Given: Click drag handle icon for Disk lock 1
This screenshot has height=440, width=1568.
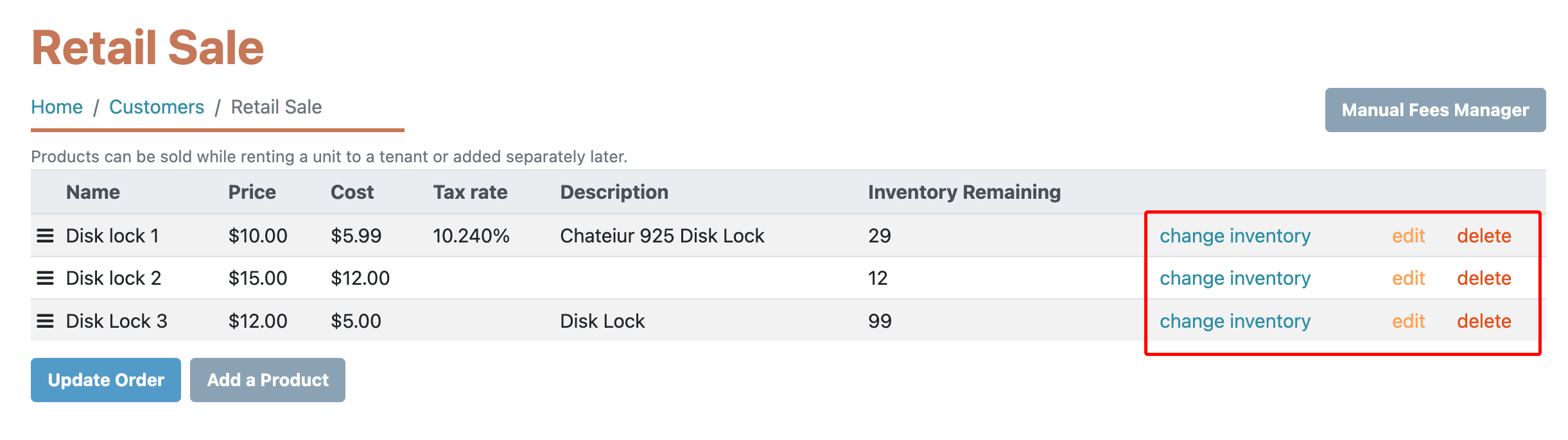Looking at the screenshot, I should (x=45, y=236).
